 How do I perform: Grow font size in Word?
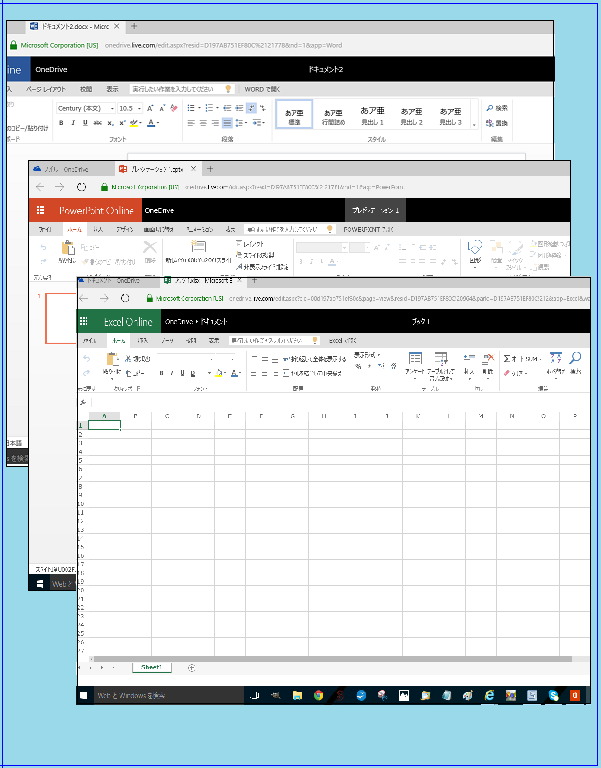coord(150,108)
